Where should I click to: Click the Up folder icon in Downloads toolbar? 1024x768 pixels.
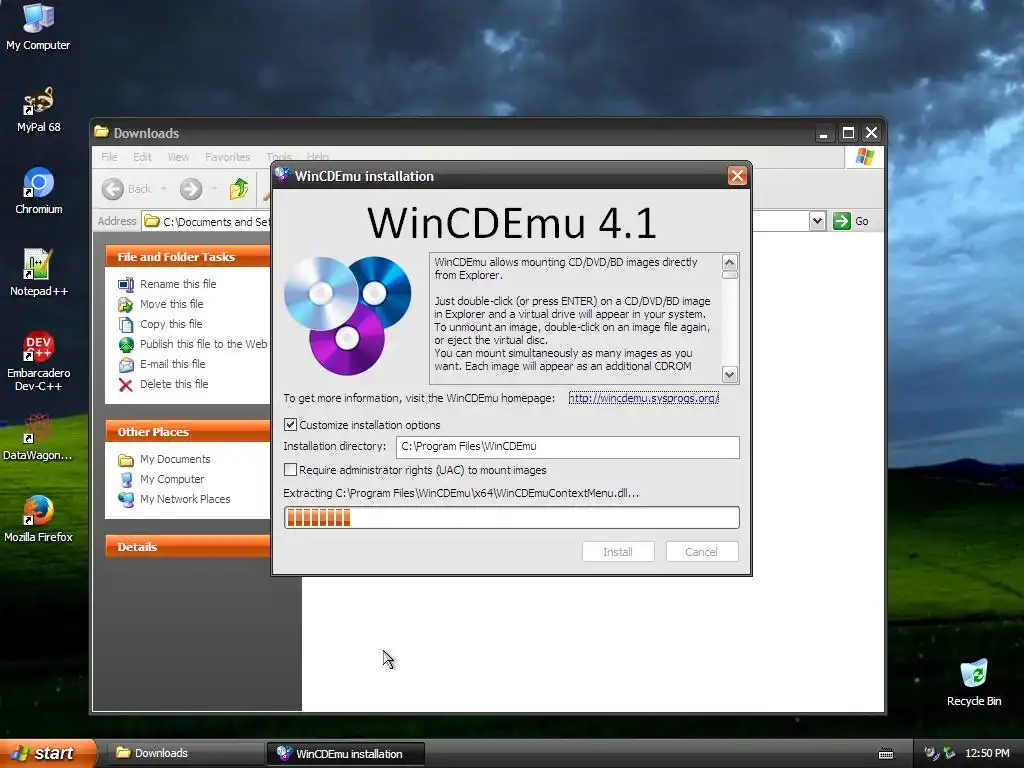click(x=239, y=189)
